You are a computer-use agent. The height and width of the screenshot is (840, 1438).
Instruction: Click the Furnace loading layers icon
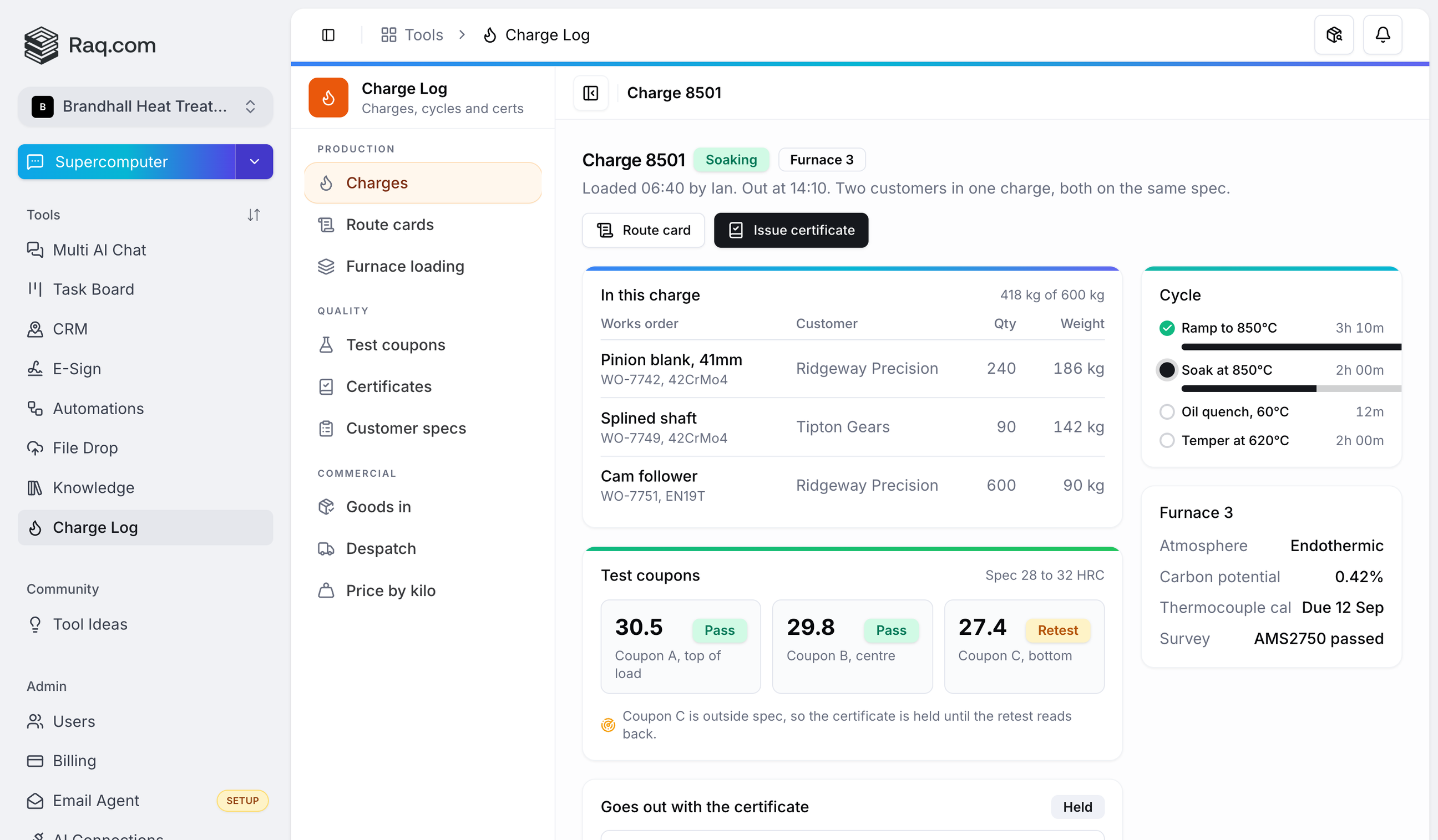tap(326, 266)
